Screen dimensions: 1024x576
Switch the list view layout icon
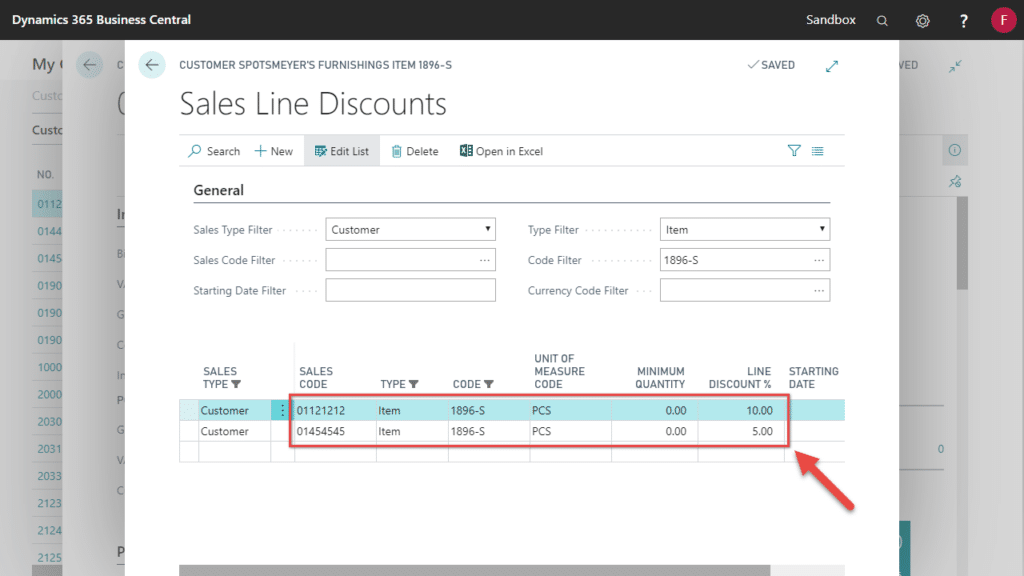click(x=818, y=151)
